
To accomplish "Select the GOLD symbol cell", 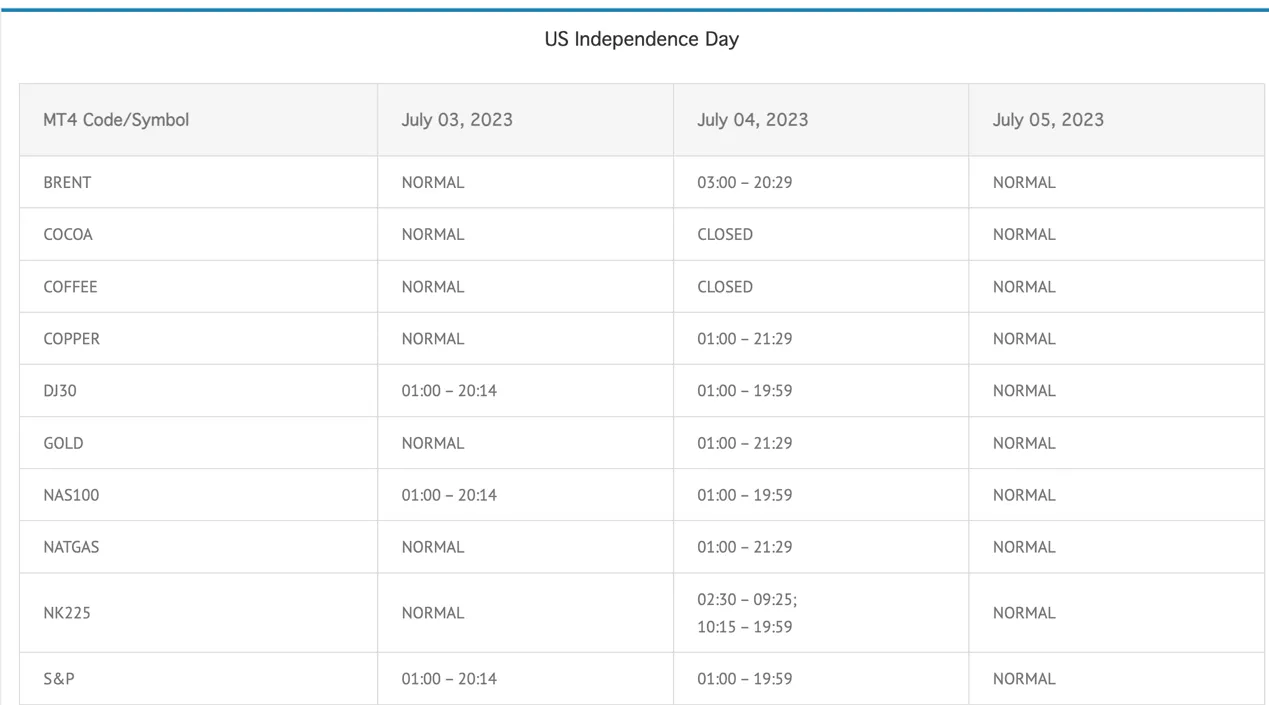I will pyautogui.click(x=198, y=442).
